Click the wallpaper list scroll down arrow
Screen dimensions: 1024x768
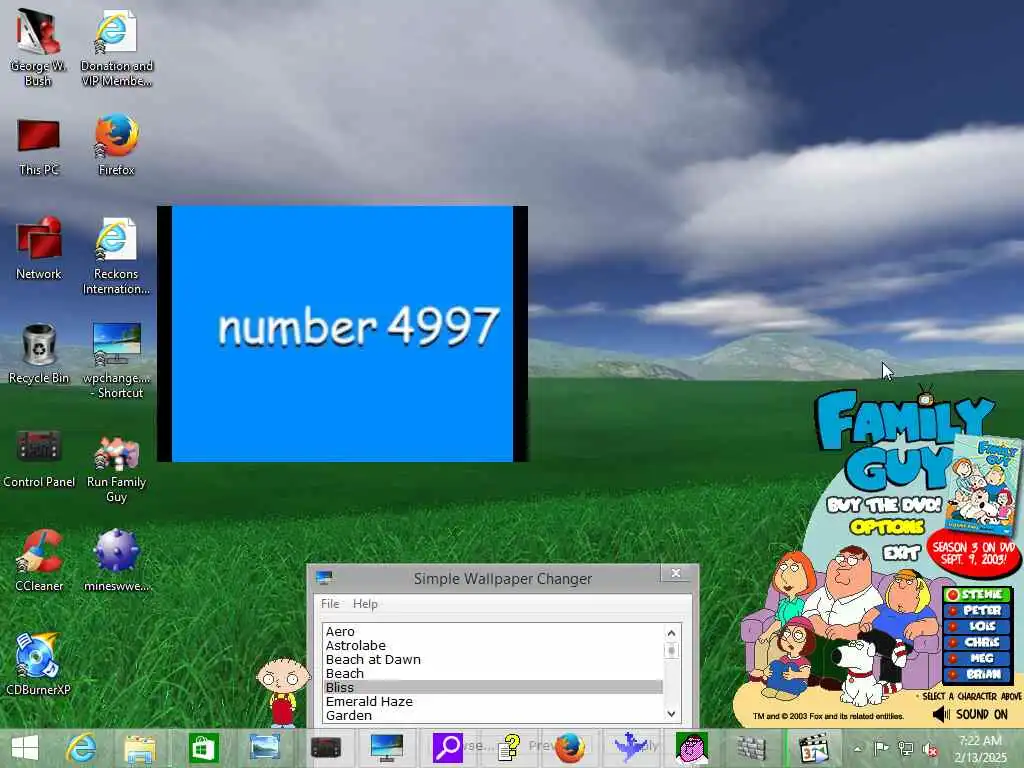pyautogui.click(x=671, y=714)
